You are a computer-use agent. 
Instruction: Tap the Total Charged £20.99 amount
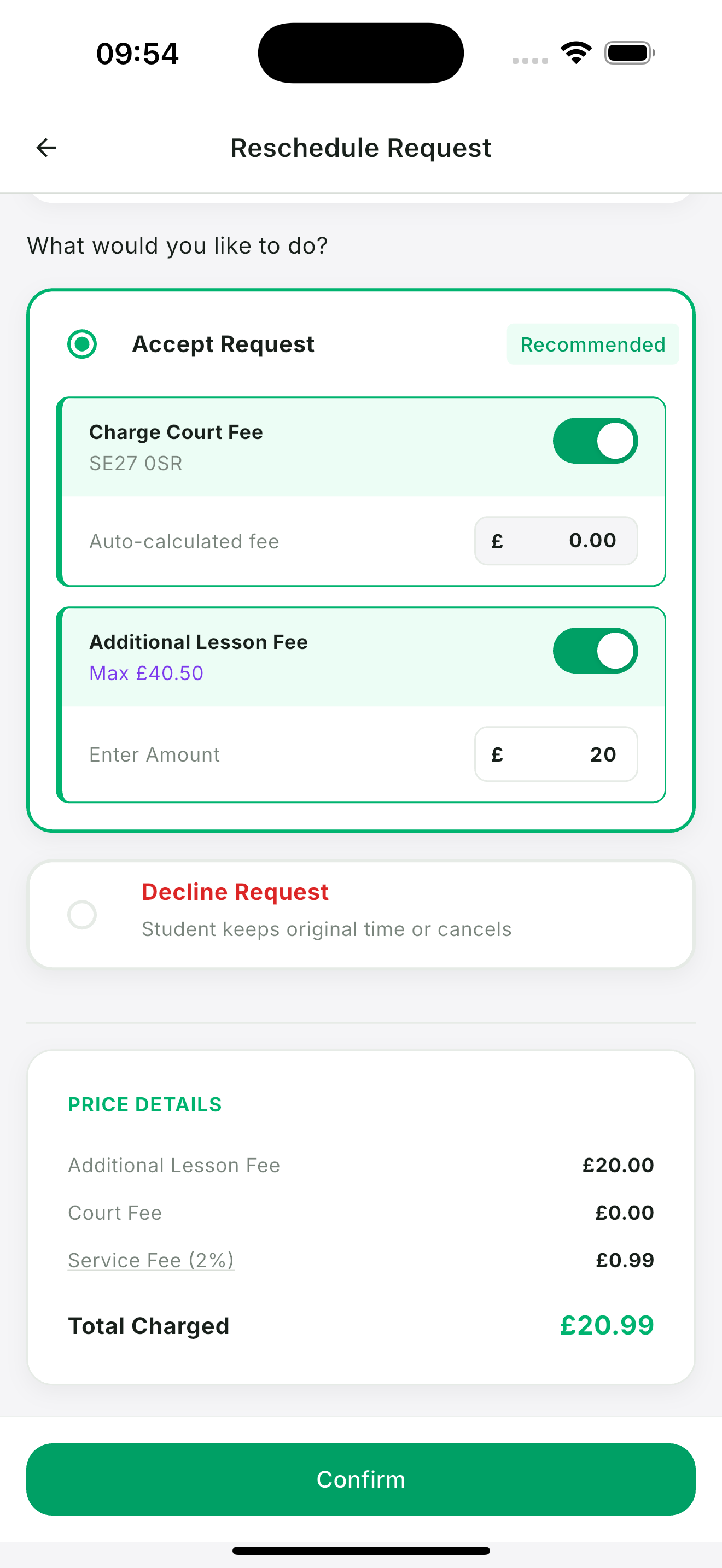click(607, 1325)
